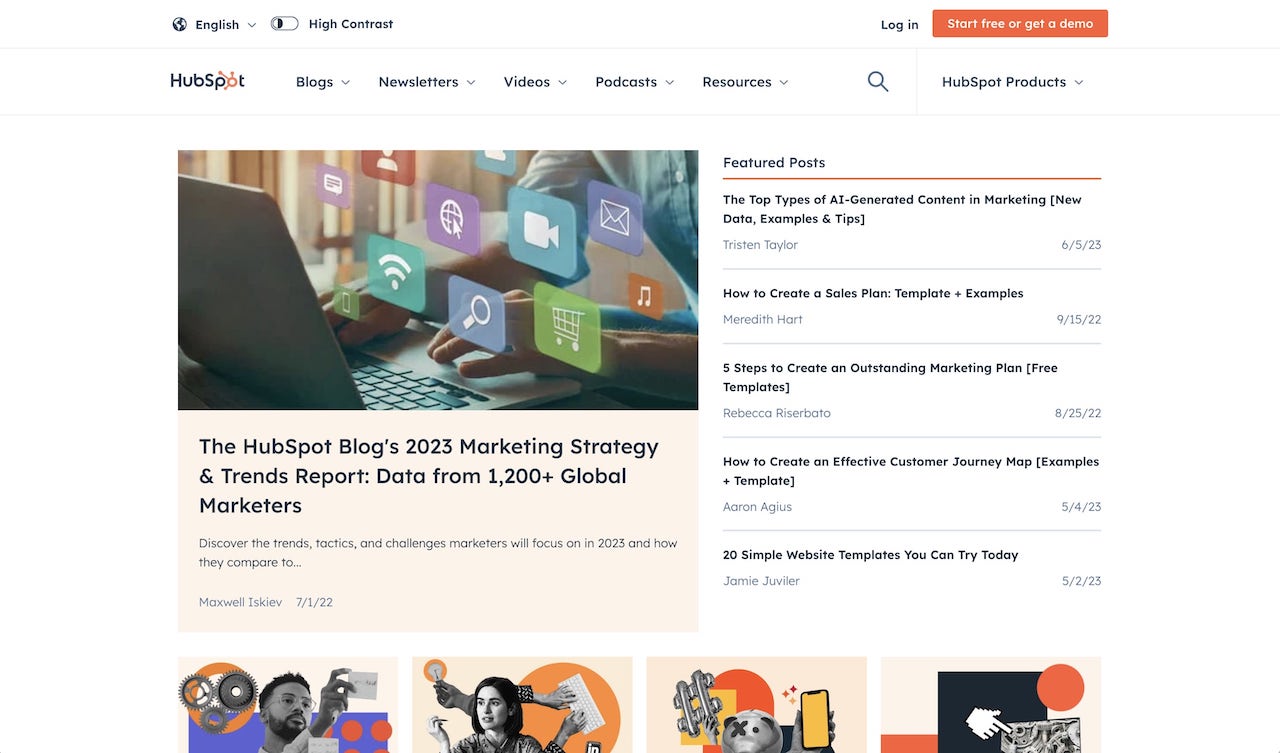Click Start free or get a demo
Image resolution: width=1280 pixels, height=753 pixels.
point(1020,23)
